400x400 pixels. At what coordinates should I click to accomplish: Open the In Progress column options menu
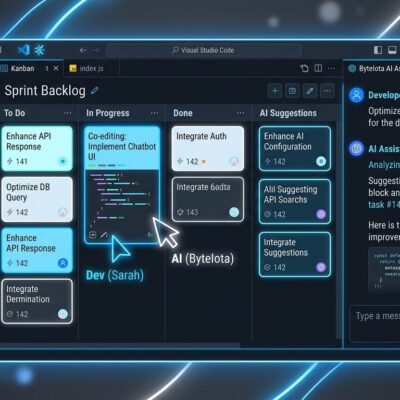point(154,113)
